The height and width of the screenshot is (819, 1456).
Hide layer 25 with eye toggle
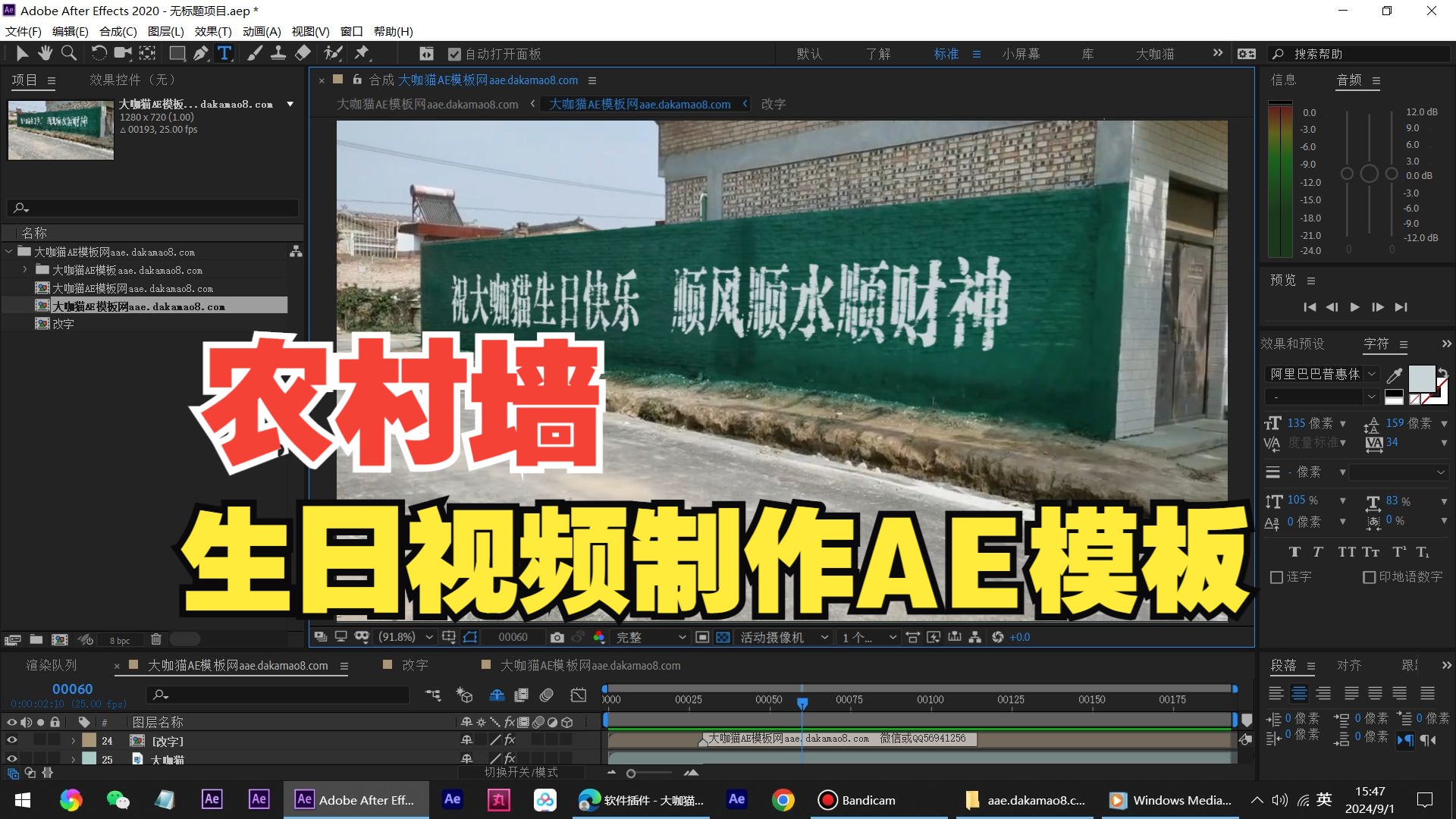pos(11,758)
